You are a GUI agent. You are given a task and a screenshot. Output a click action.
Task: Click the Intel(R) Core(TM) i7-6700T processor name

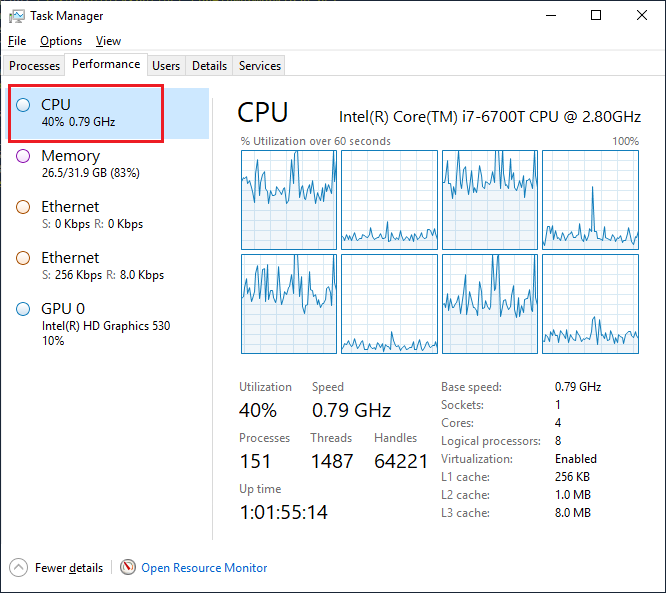point(490,116)
